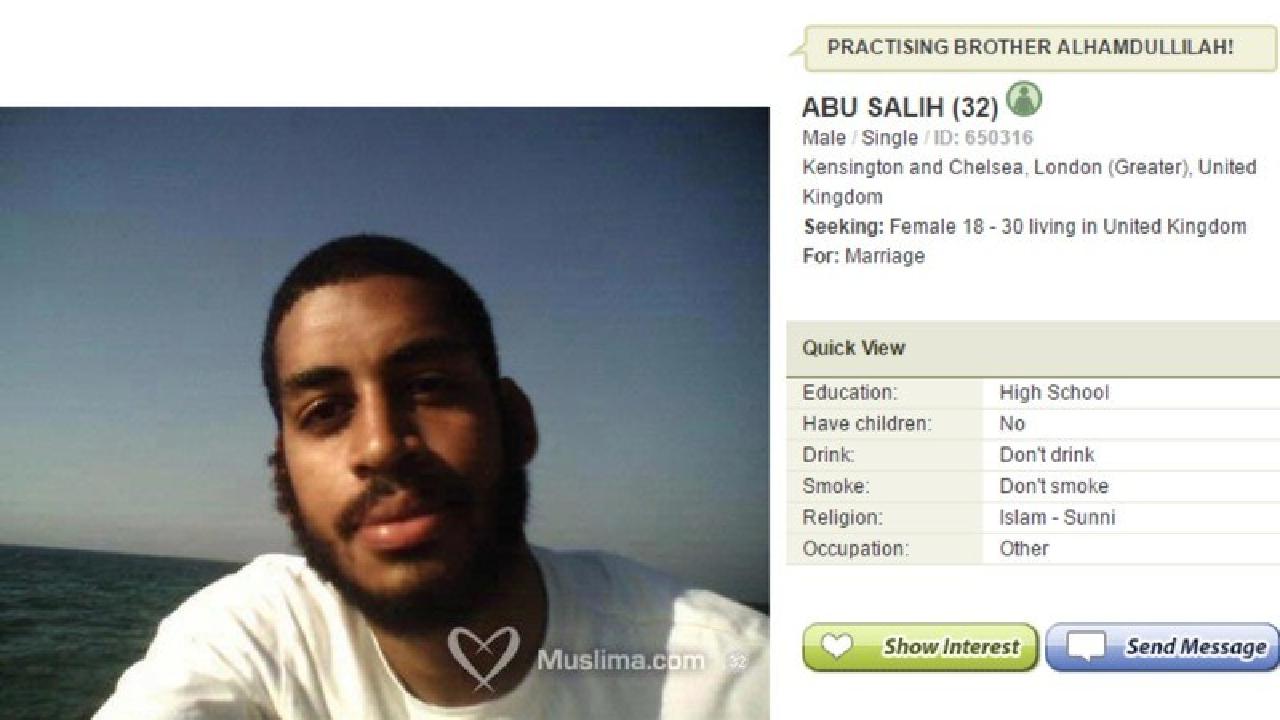Image resolution: width=1280 pixels, height=720 pixels.
Task: Click the profile name ABU SALIH
Action: (873, 108)
